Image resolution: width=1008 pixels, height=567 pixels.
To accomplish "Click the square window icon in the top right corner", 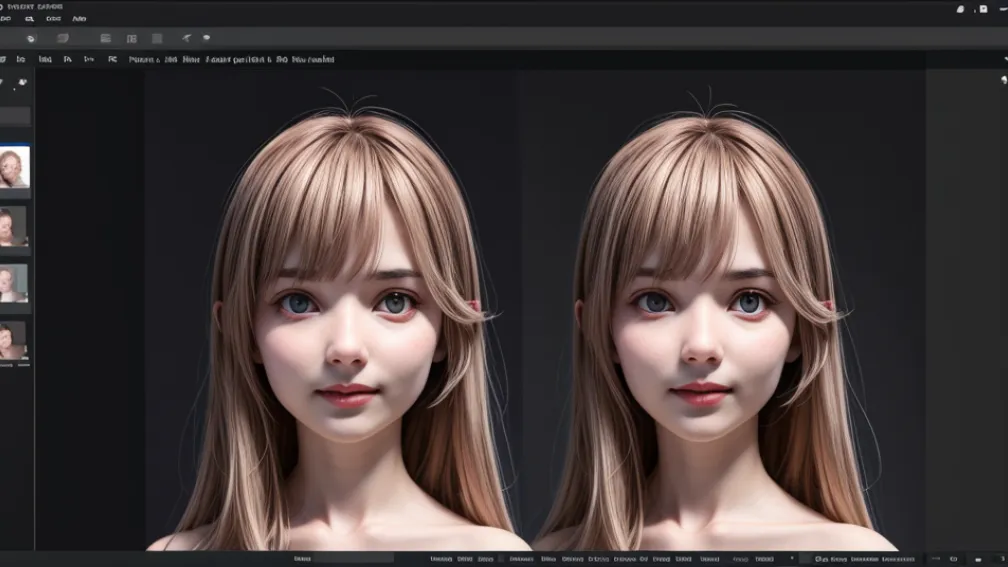I will click(x=983, y=9).
